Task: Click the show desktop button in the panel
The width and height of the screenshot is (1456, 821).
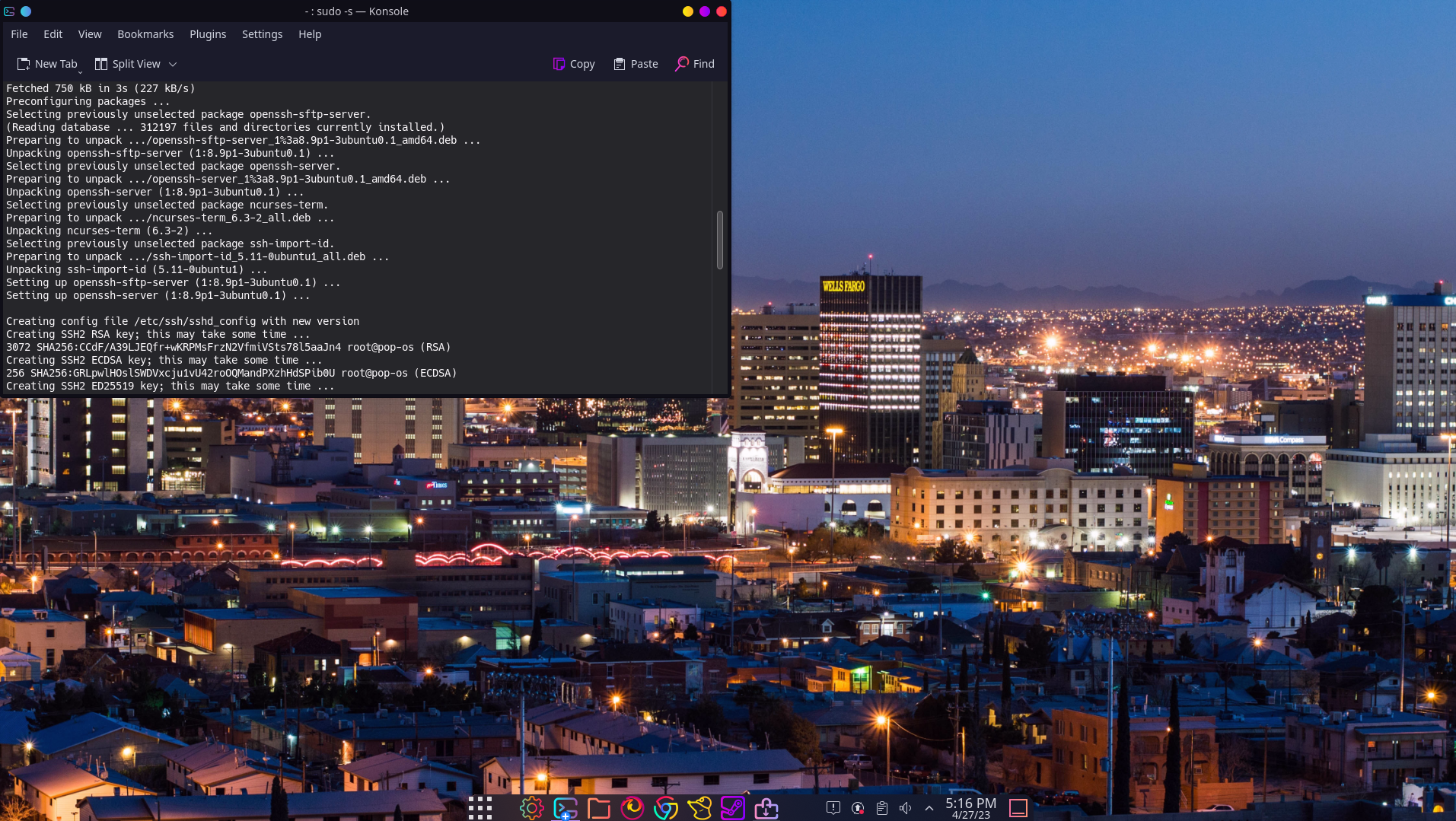Action: [x=1018, y=808]
